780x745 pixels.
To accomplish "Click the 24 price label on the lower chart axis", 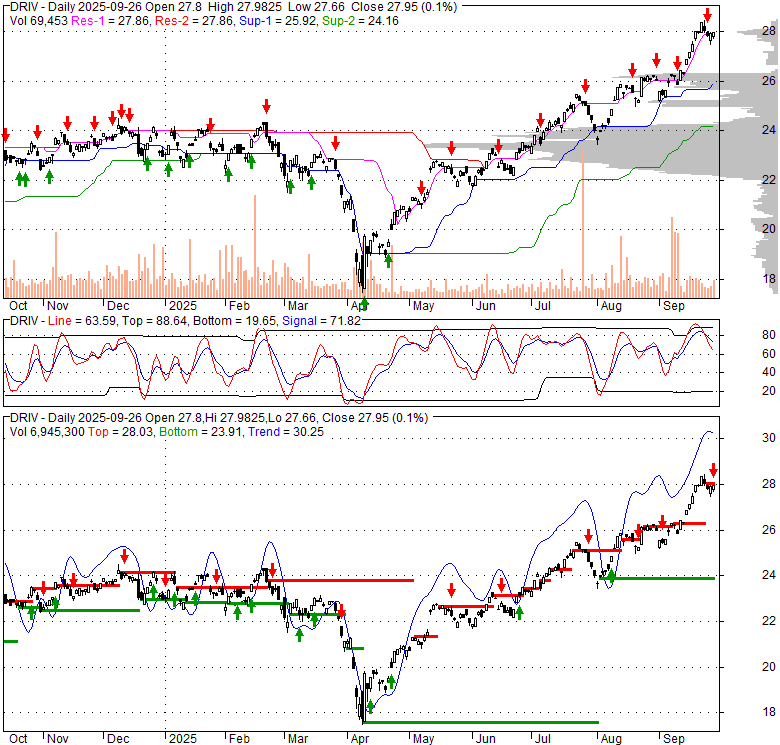I will point(769,575).
